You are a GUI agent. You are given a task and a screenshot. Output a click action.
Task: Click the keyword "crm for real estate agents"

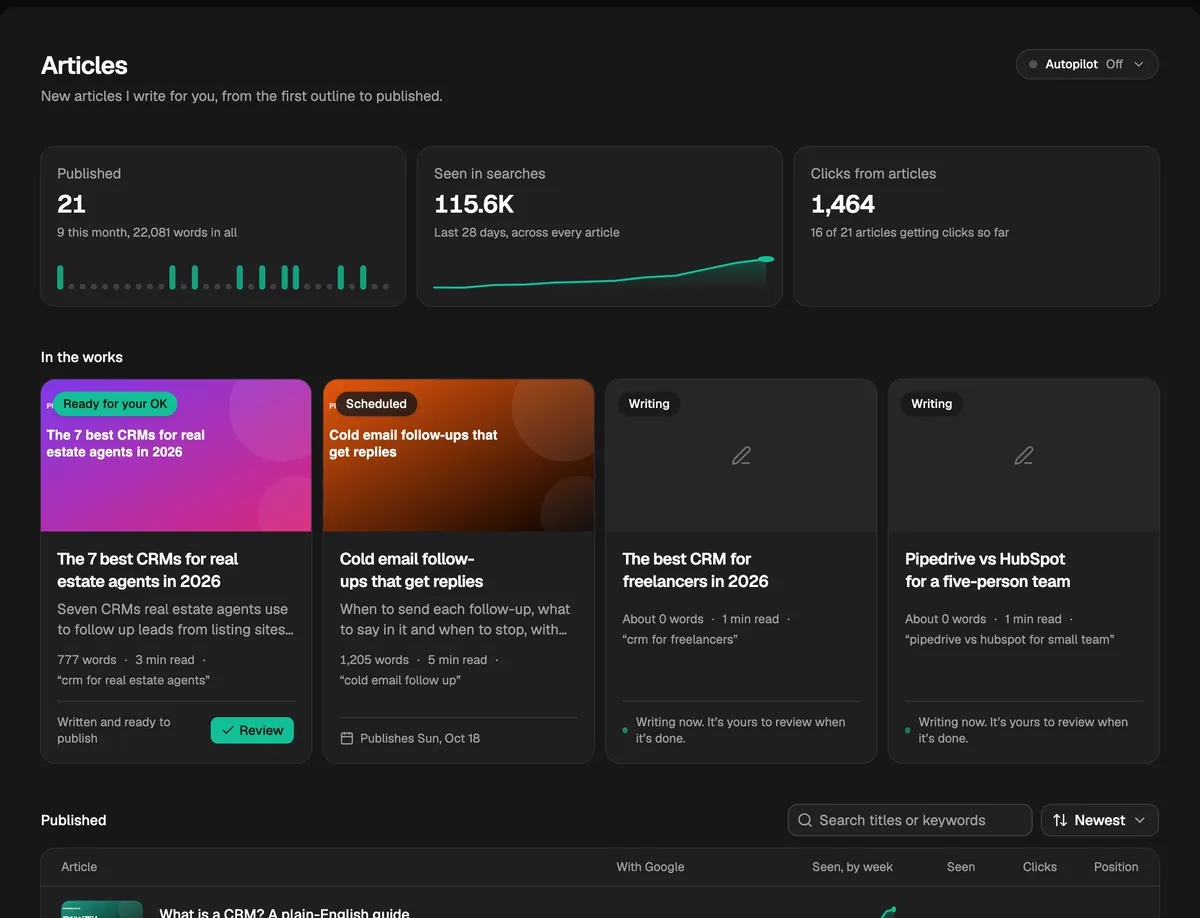(134, 680)
